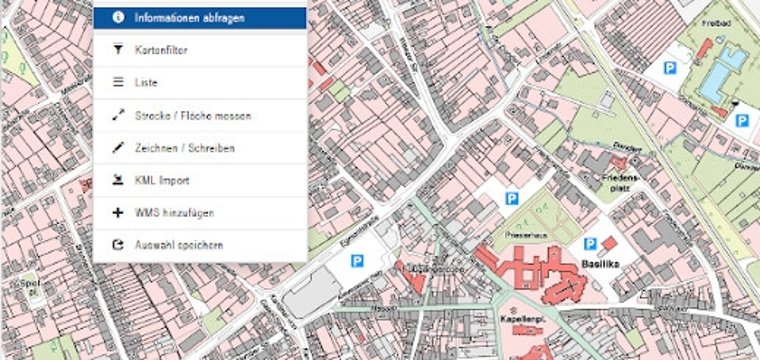The image size is (760, 360).
Task: Click the pencil draw icon
Action: point(118,148)
